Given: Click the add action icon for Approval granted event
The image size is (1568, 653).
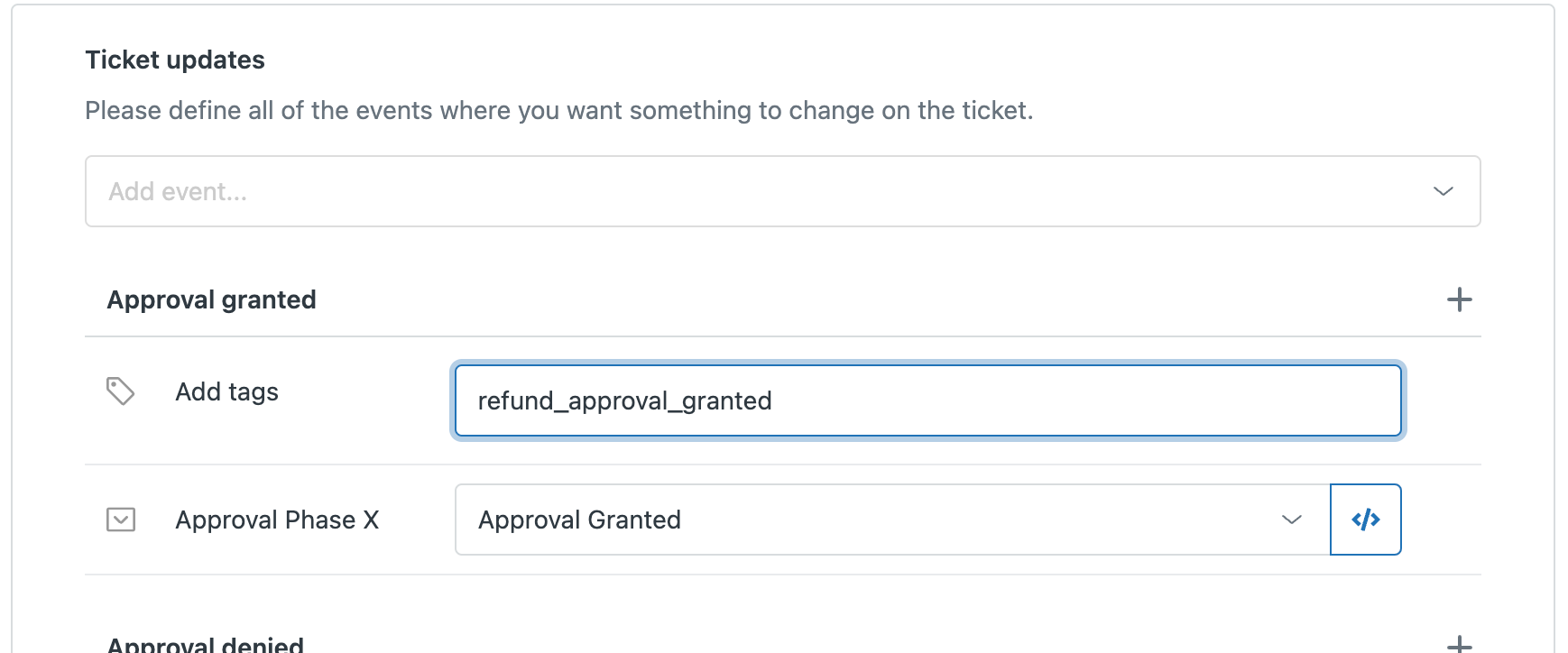Looking at the screenshot, I should [1459, 299].
